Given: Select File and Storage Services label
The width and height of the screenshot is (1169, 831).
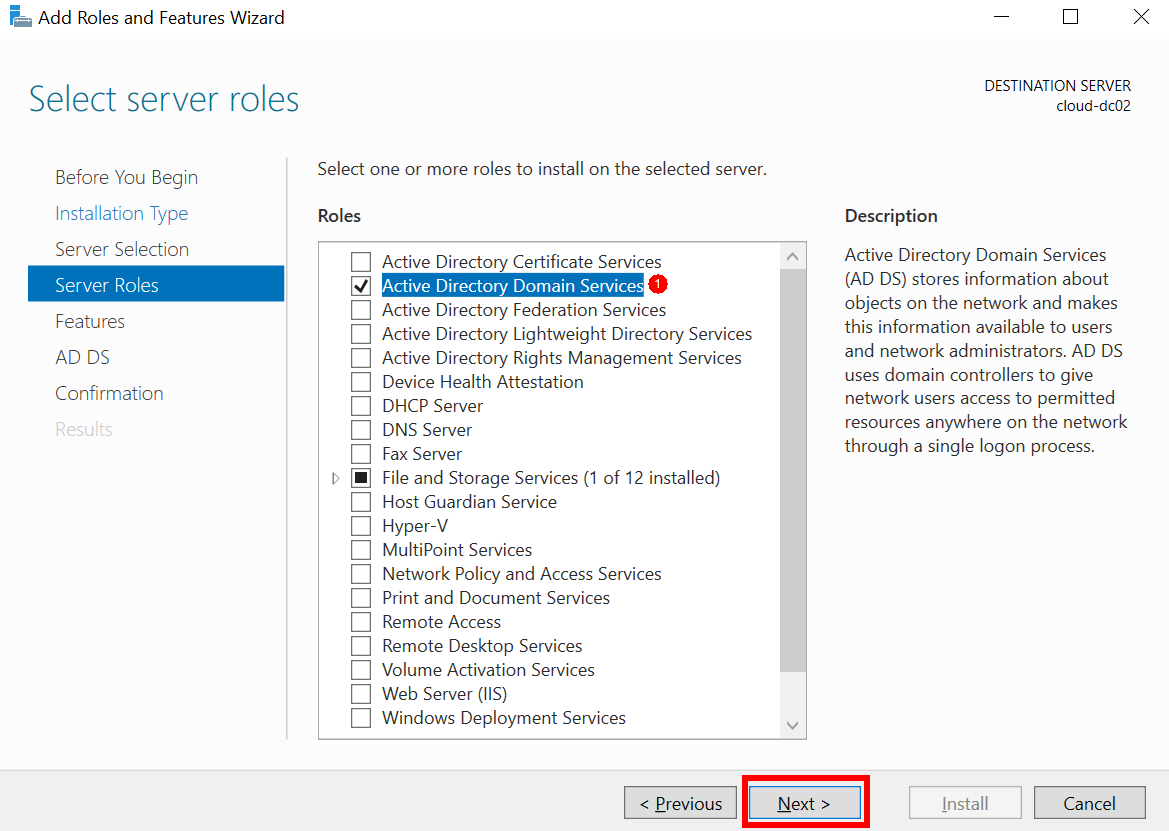Looking at the screenshot, I should (551, 478).
